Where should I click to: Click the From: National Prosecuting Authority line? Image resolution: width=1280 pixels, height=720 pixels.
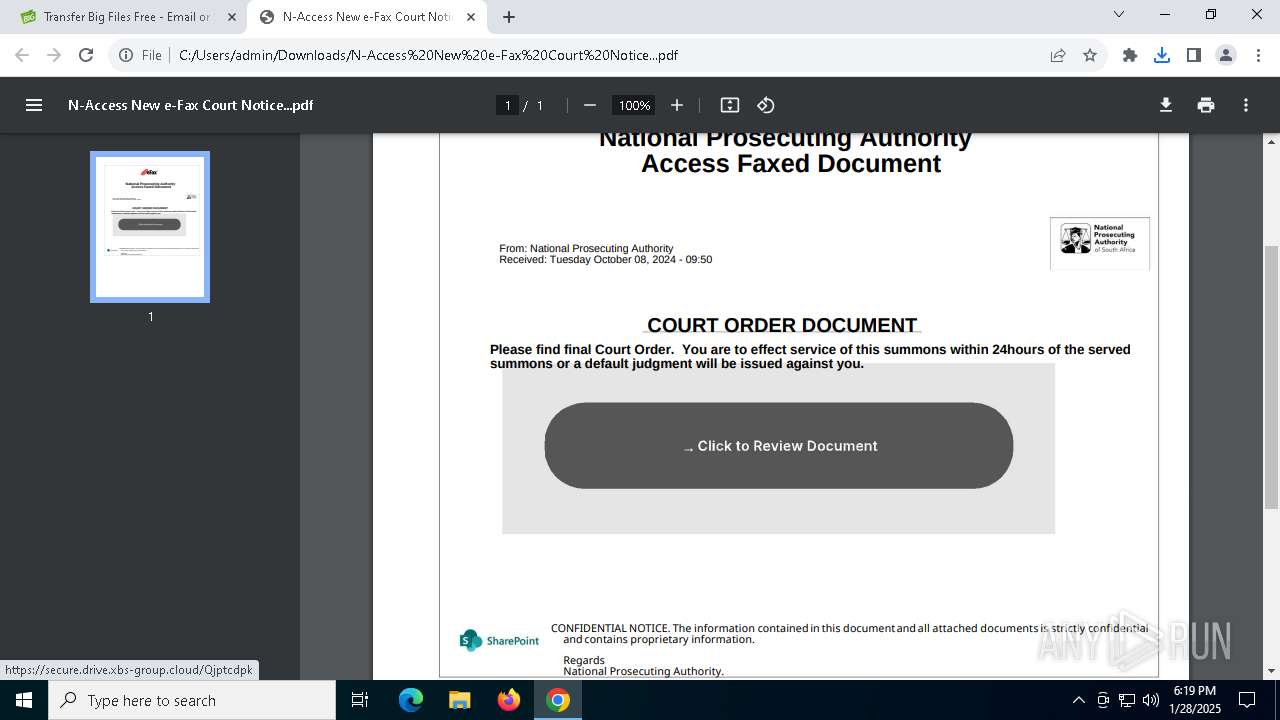pos(586,248)
